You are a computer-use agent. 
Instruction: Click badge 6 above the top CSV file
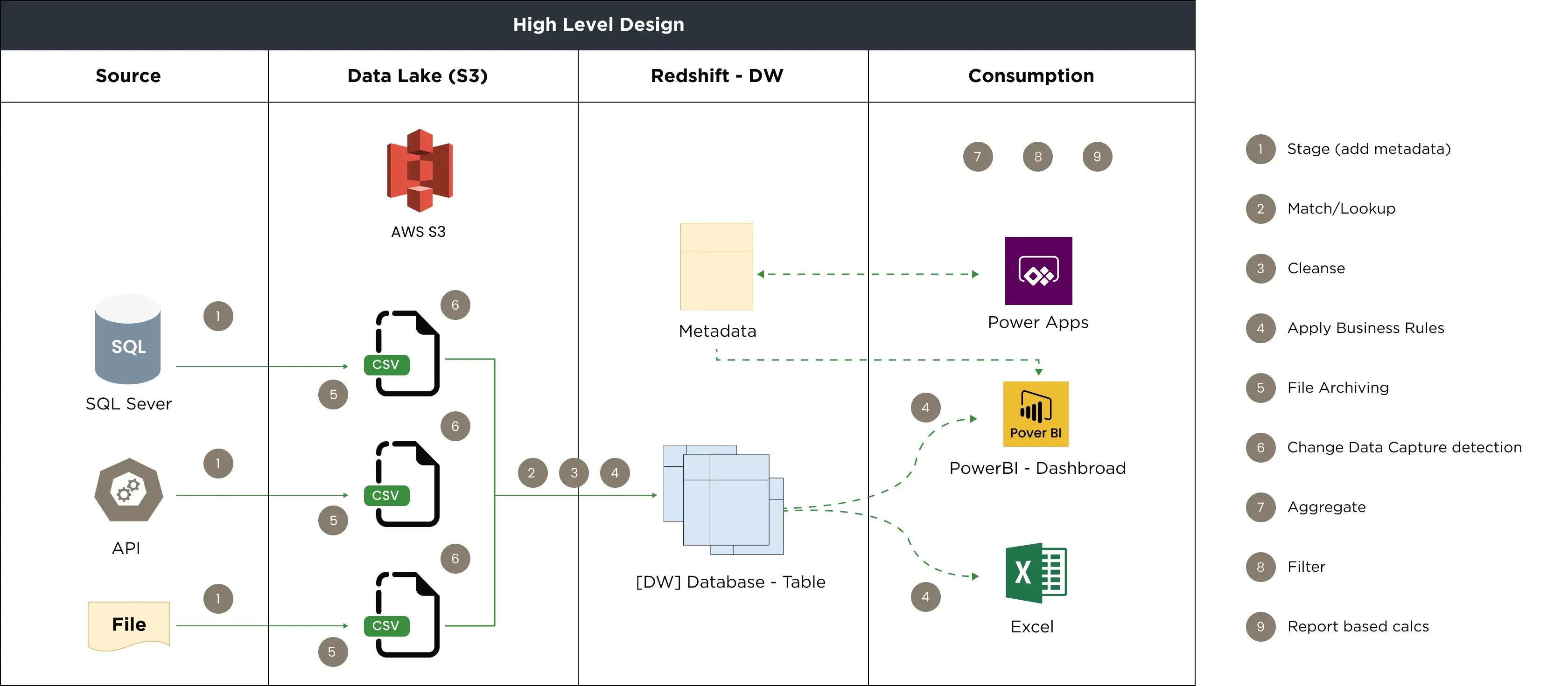(456, 305)
